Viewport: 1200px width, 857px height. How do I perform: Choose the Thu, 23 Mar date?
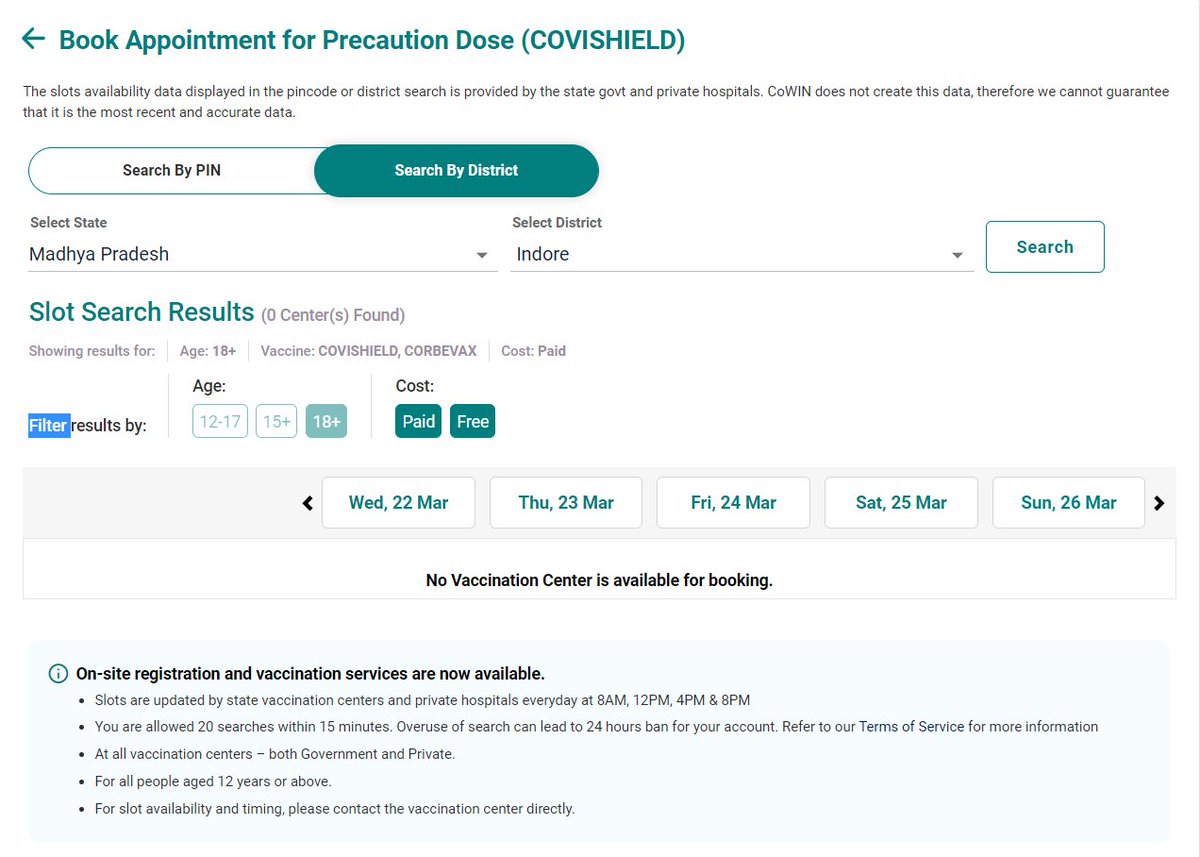coord(566,503)
